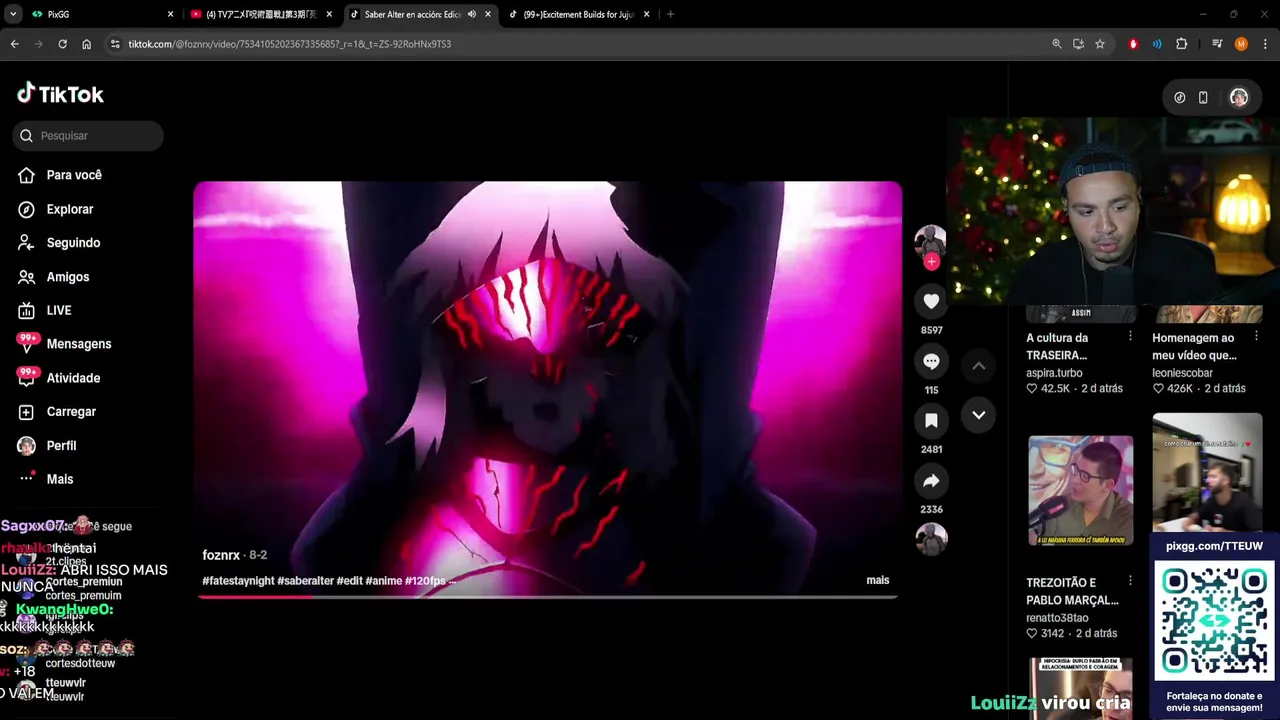
Task: Open the thumbnail above the pixgg QR code
Action: (x=1207, y=472)
